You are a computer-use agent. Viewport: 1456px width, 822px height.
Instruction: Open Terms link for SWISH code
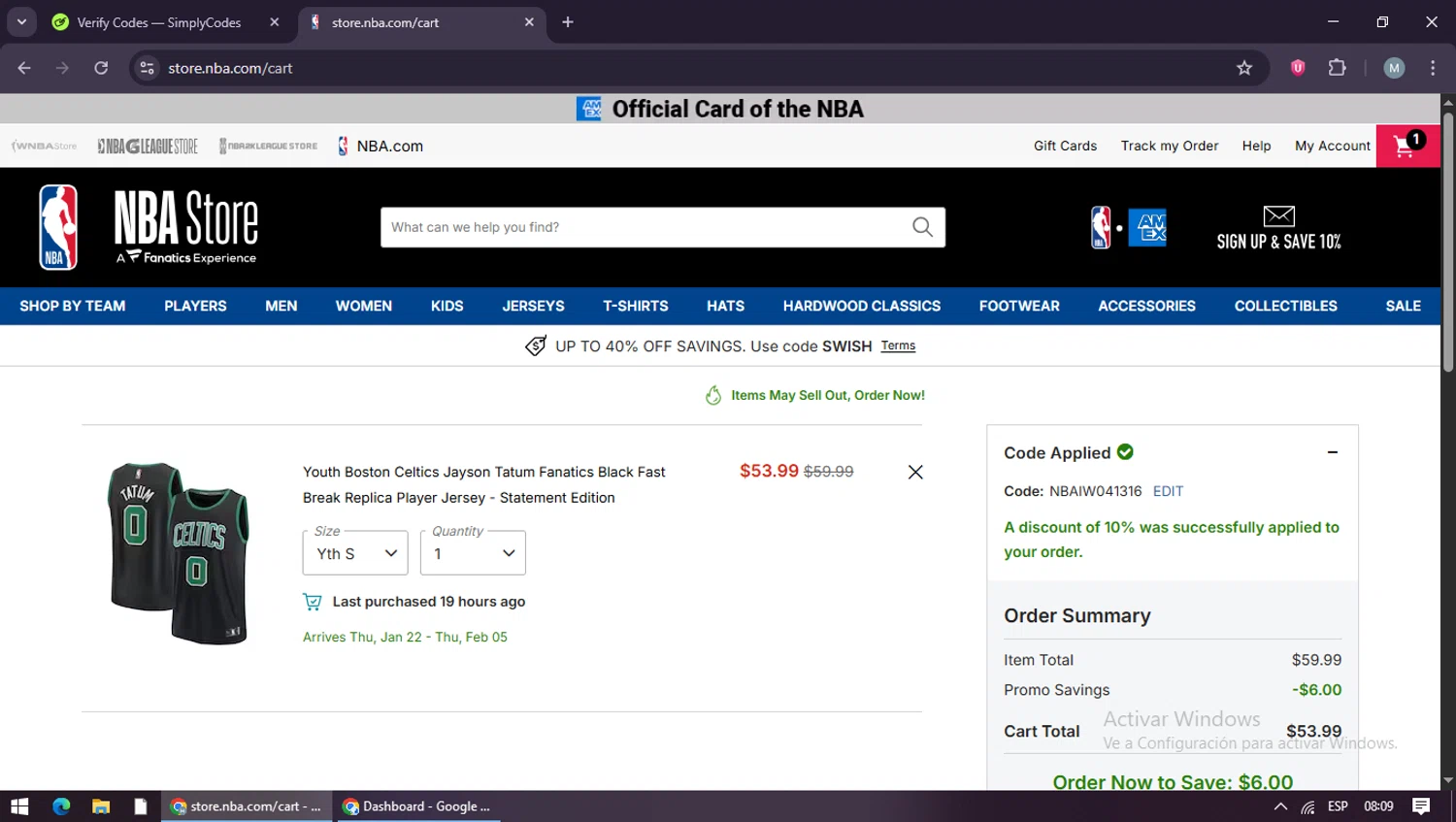coord(898,345)
